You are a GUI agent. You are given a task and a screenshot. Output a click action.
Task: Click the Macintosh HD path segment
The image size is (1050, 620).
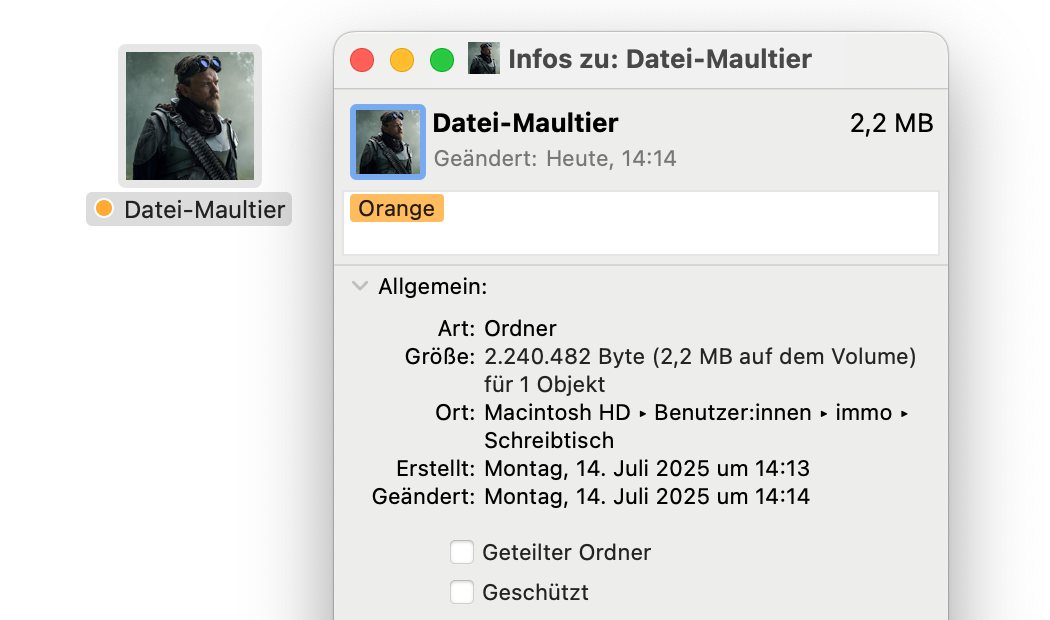(x=557, y=412)
